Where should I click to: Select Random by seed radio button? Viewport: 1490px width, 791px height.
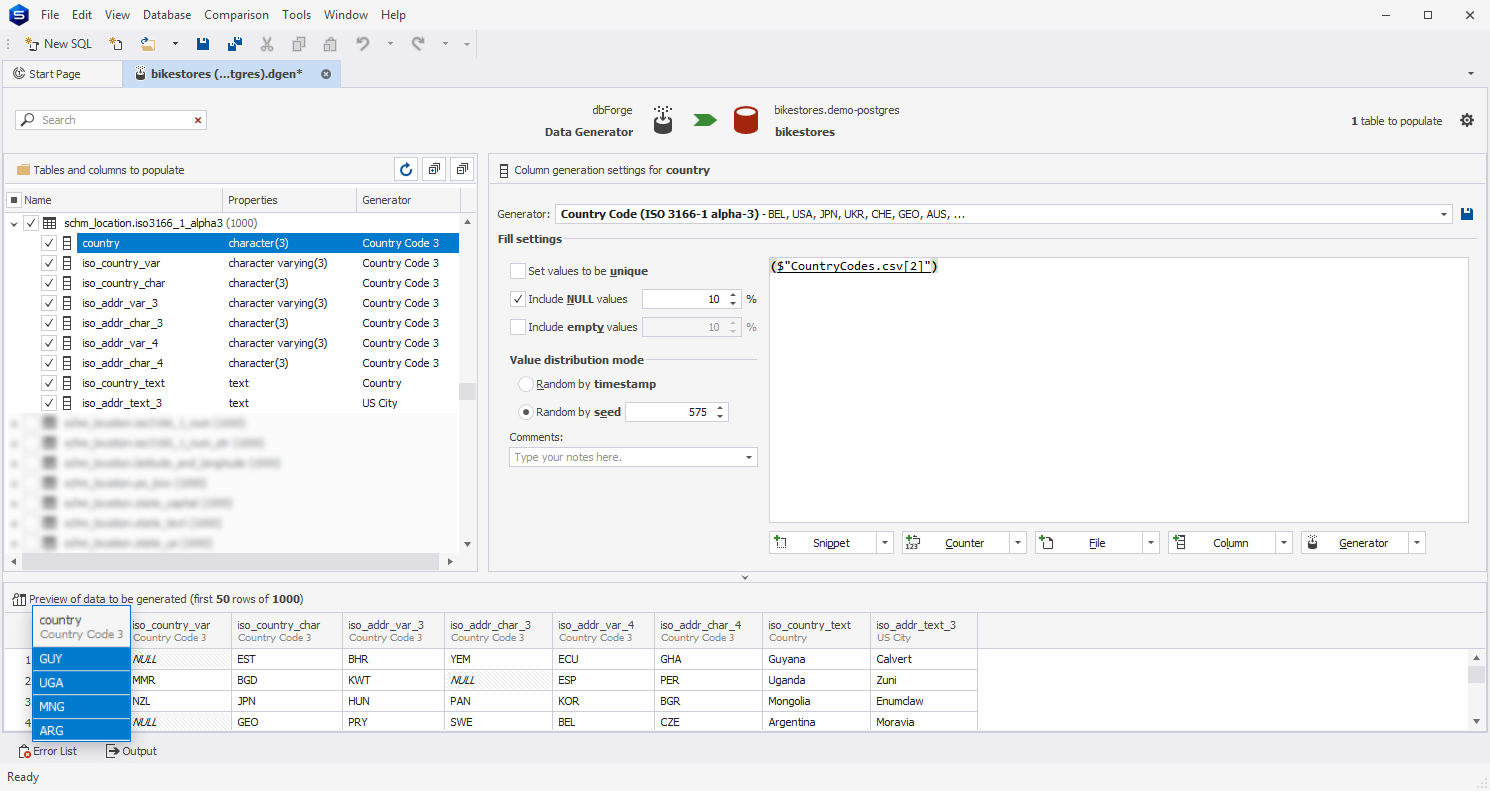[x=526, y=412]
